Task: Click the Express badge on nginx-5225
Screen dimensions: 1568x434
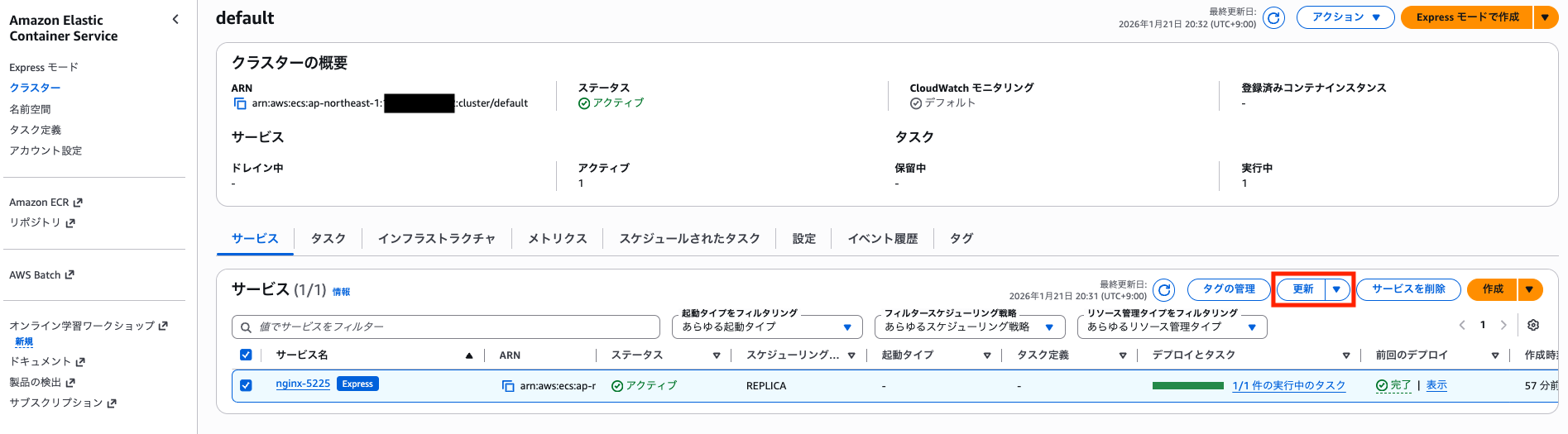Action: [x=357, y=384]
